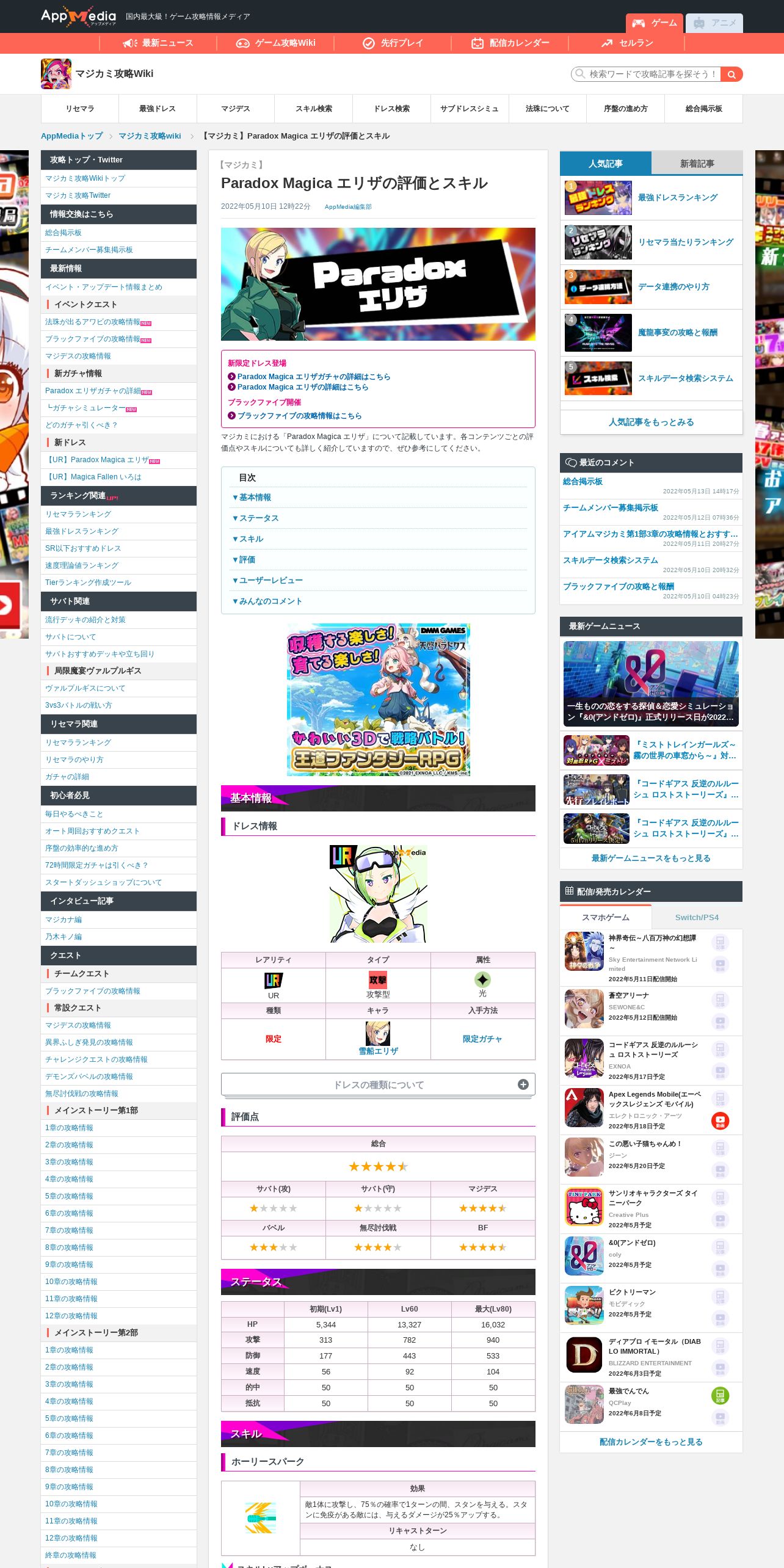This screenshot has width=784, height=1568.
Task: Open スキル検索 in the wiki nav bar
Action: [314, 109]
